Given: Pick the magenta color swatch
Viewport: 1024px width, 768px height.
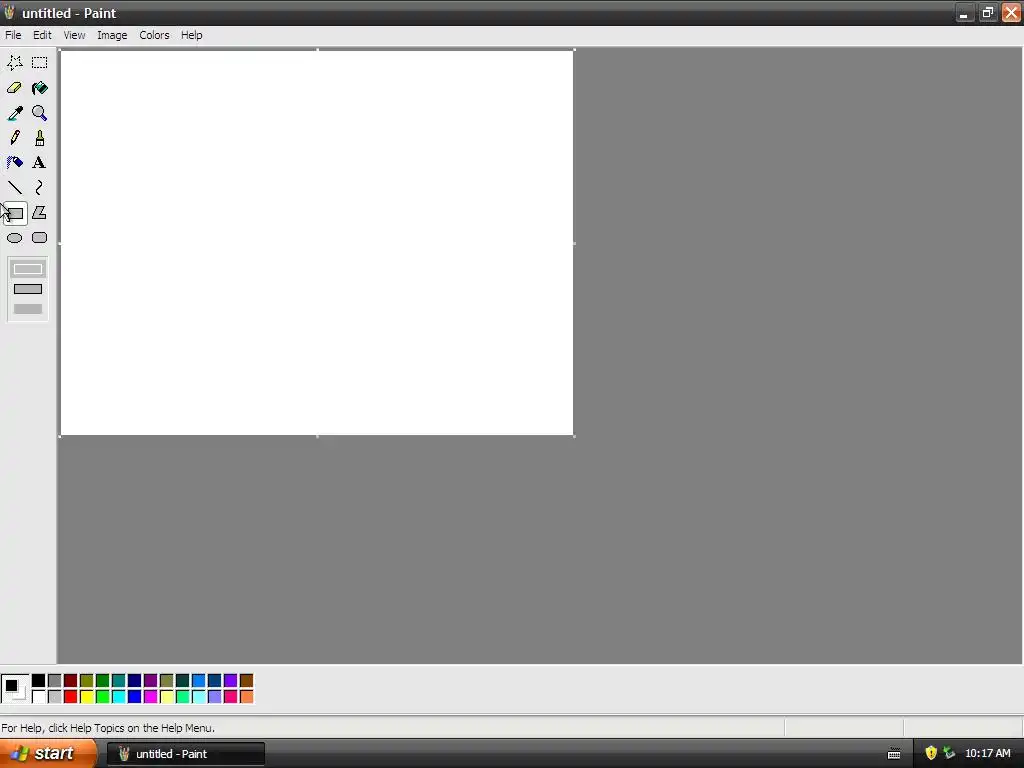Looking at the screenshot, I should click(x=151, y=697).
